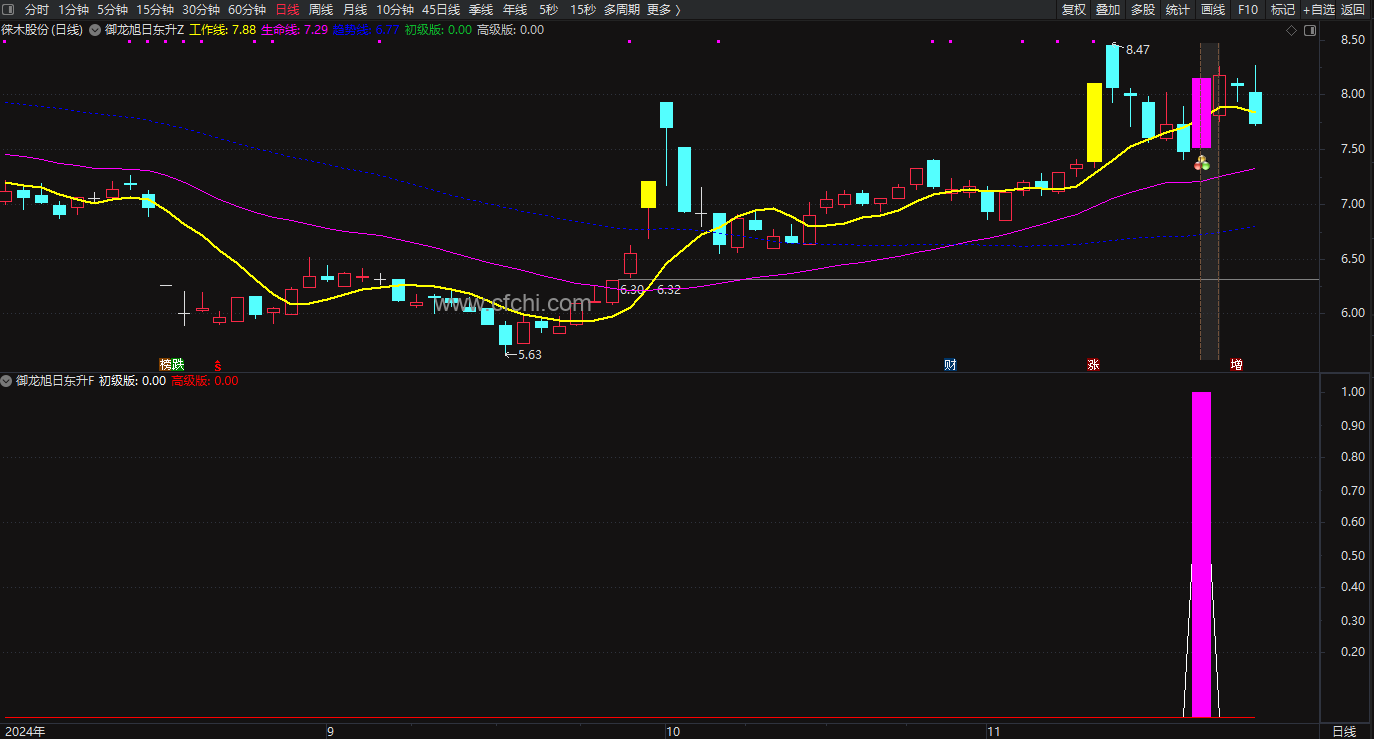
Task: Click the colored signal icon under magenta candle
Action: click(1202, 162)
